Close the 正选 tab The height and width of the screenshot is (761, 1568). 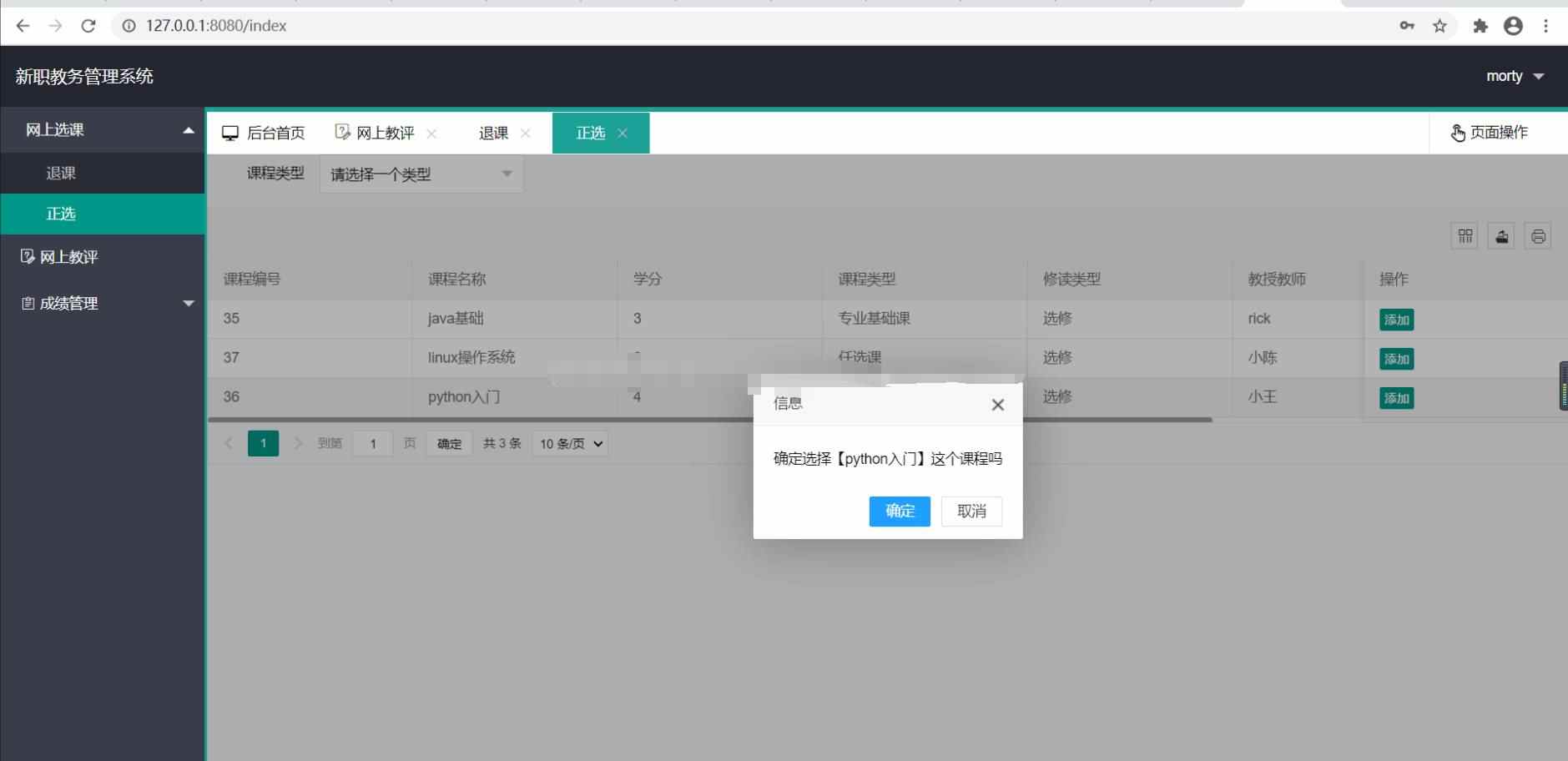tap(623, 134)
